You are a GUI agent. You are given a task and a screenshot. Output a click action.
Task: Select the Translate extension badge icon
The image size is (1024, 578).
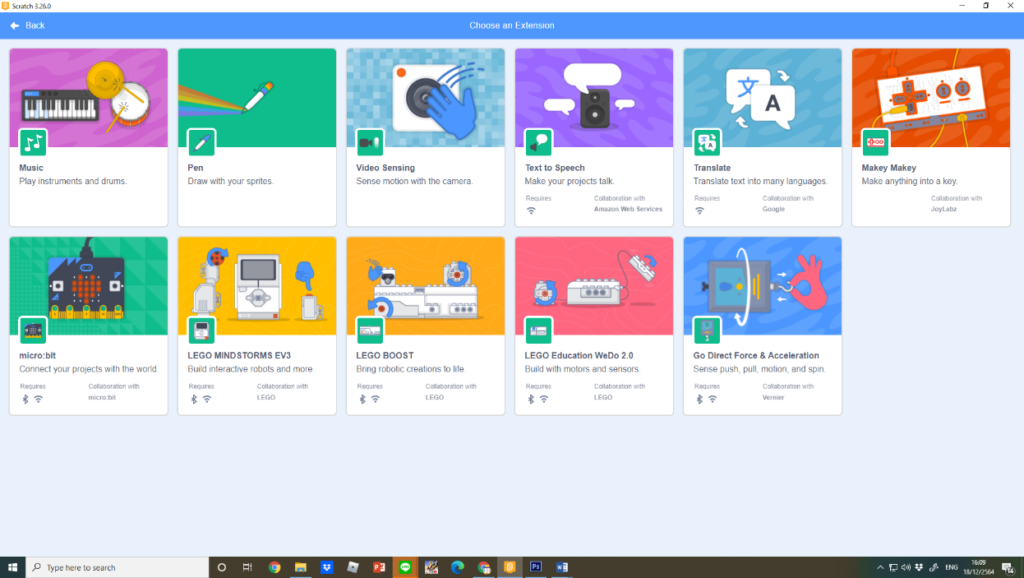pos(707,141)
